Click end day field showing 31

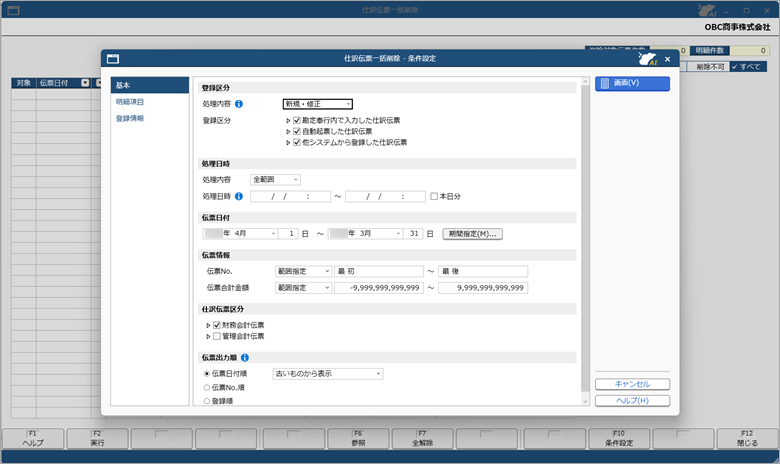[x=413, y=233]
